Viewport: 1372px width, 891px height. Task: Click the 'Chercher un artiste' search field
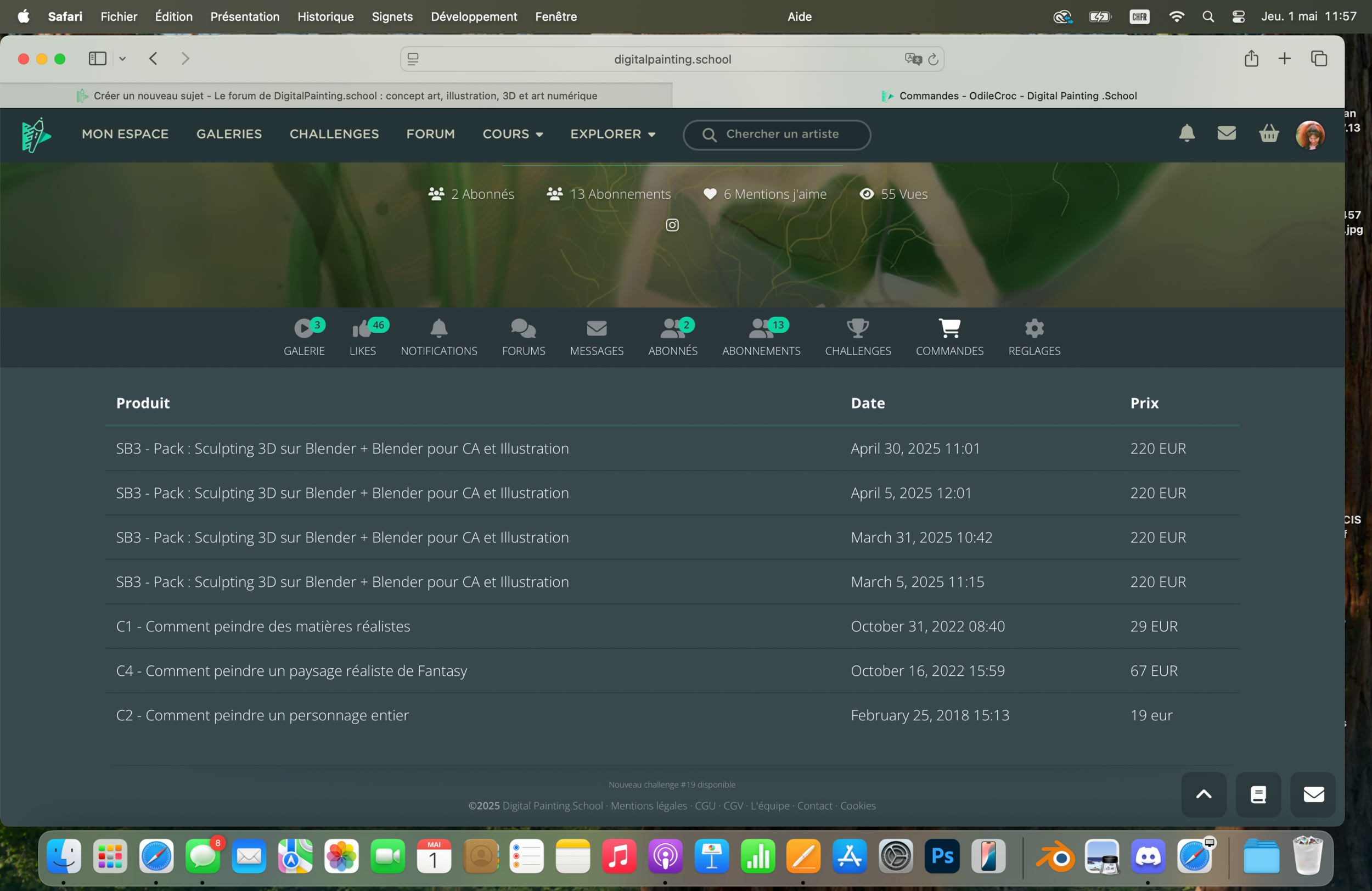pos(781,135)
